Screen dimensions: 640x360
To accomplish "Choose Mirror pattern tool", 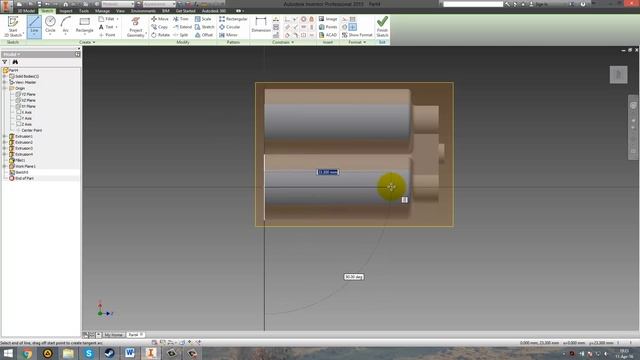I will (x=228, y=35).
